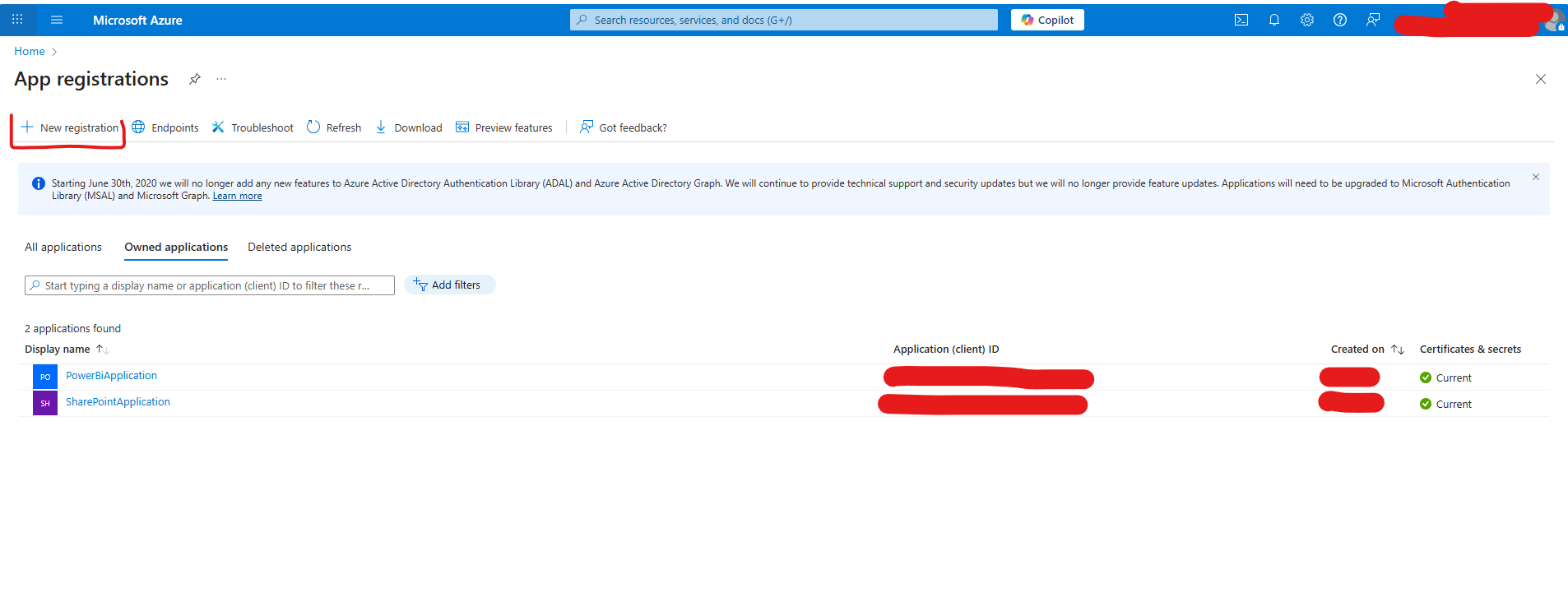Open Cloud Shell from the top bar
1568x602 pixels.
1241,20
